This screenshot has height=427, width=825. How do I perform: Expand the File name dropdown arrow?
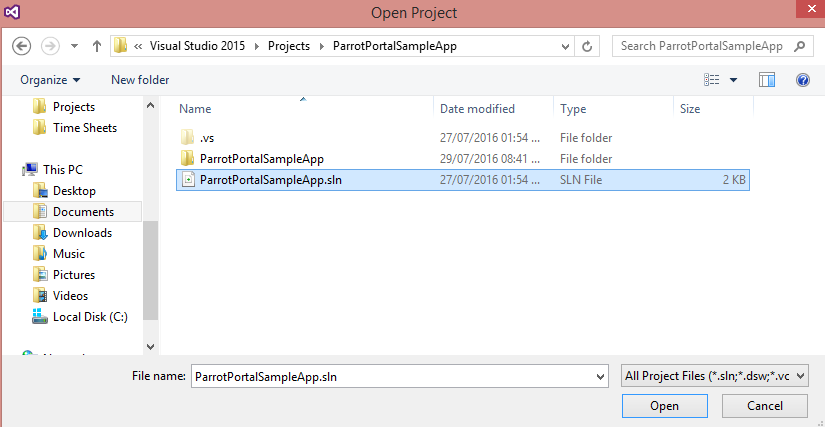pyautogui.click(x=600, y=377)
